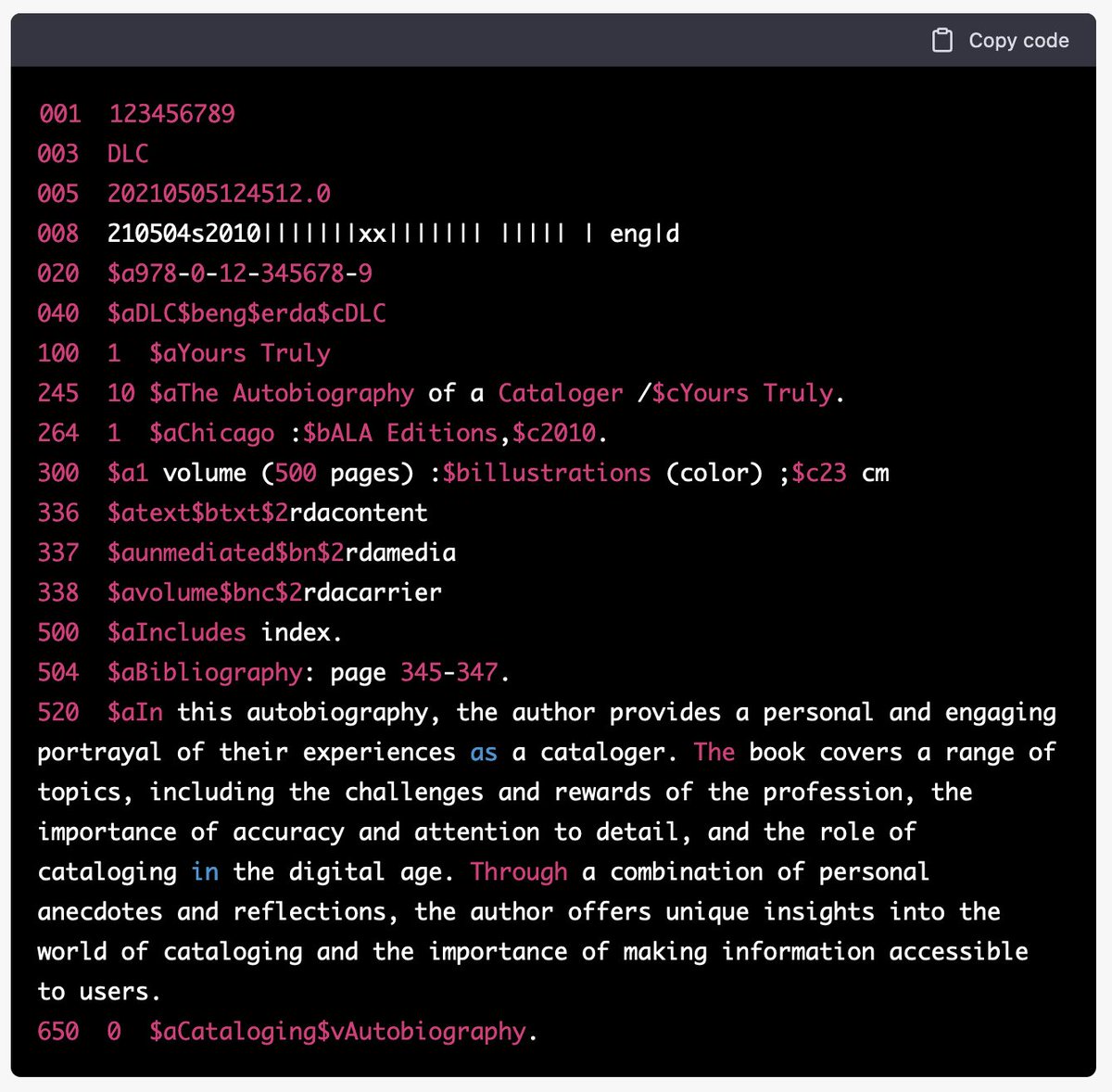1112x1092 pixels.
Task: Select the ISBN $a978-0-12-345678-9
Action: [x=240, y=273]
